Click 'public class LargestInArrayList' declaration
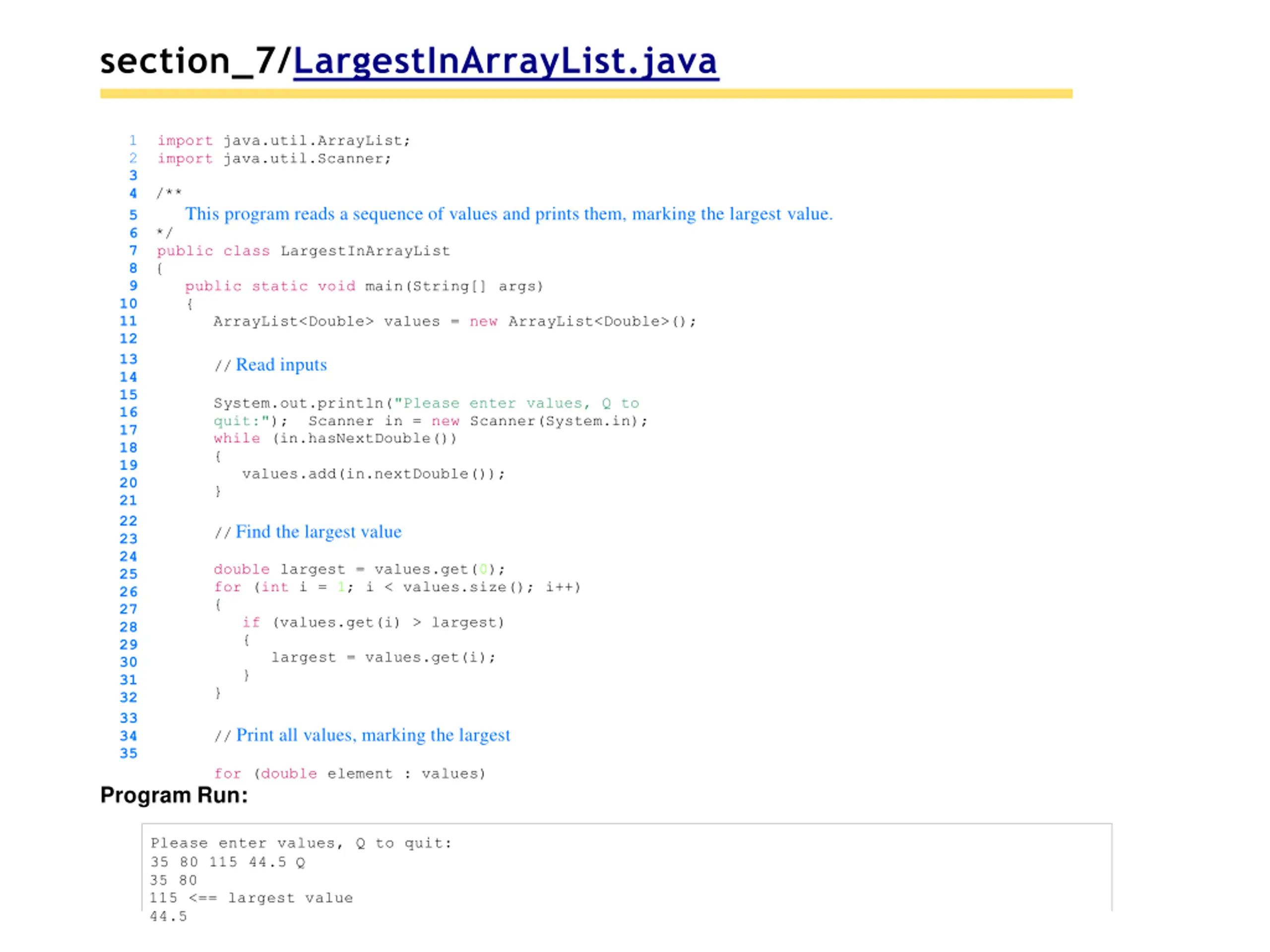1270x952 pixels. click(303, 251)
